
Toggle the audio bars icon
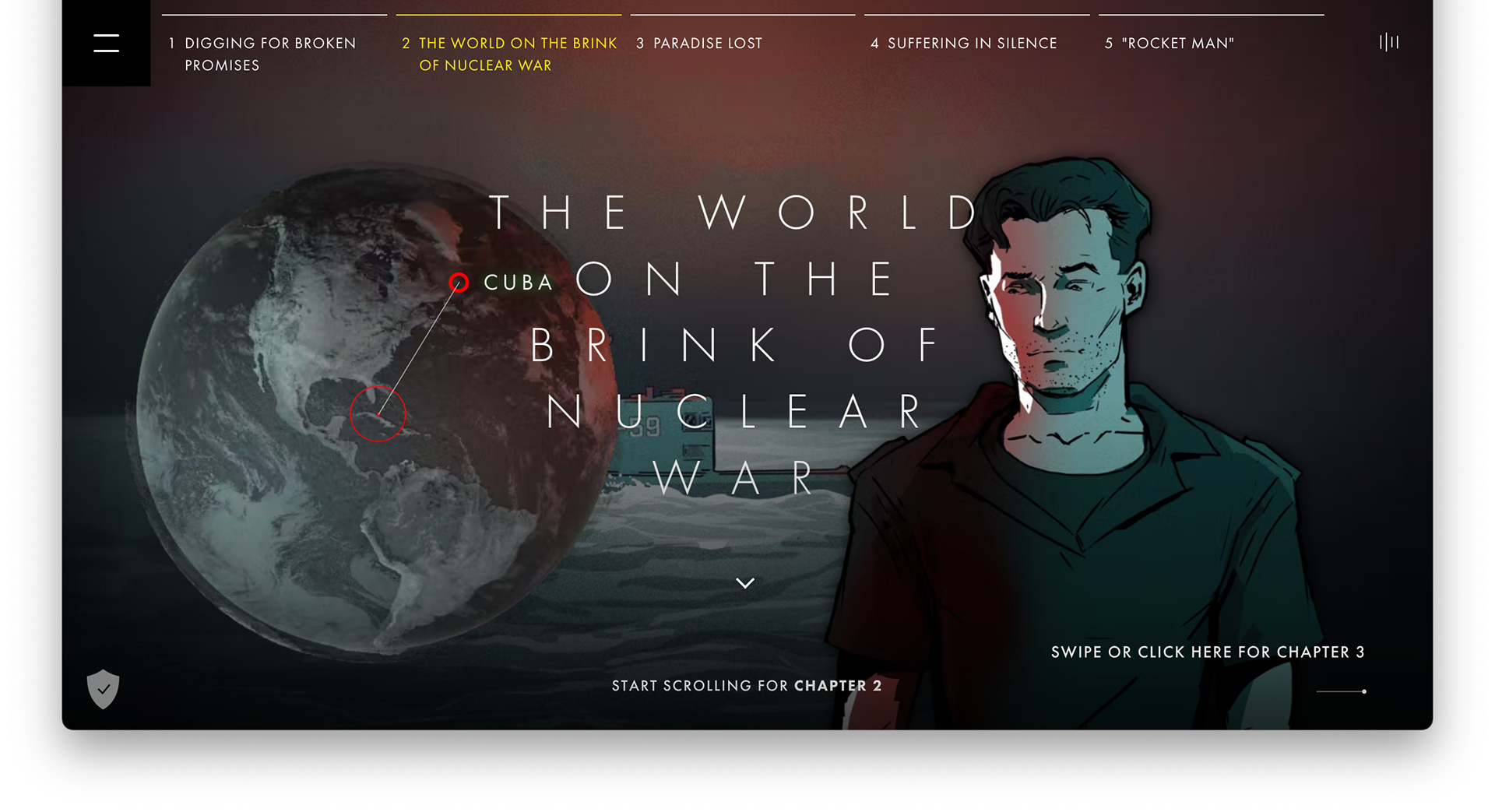(x=1389, y=42)
